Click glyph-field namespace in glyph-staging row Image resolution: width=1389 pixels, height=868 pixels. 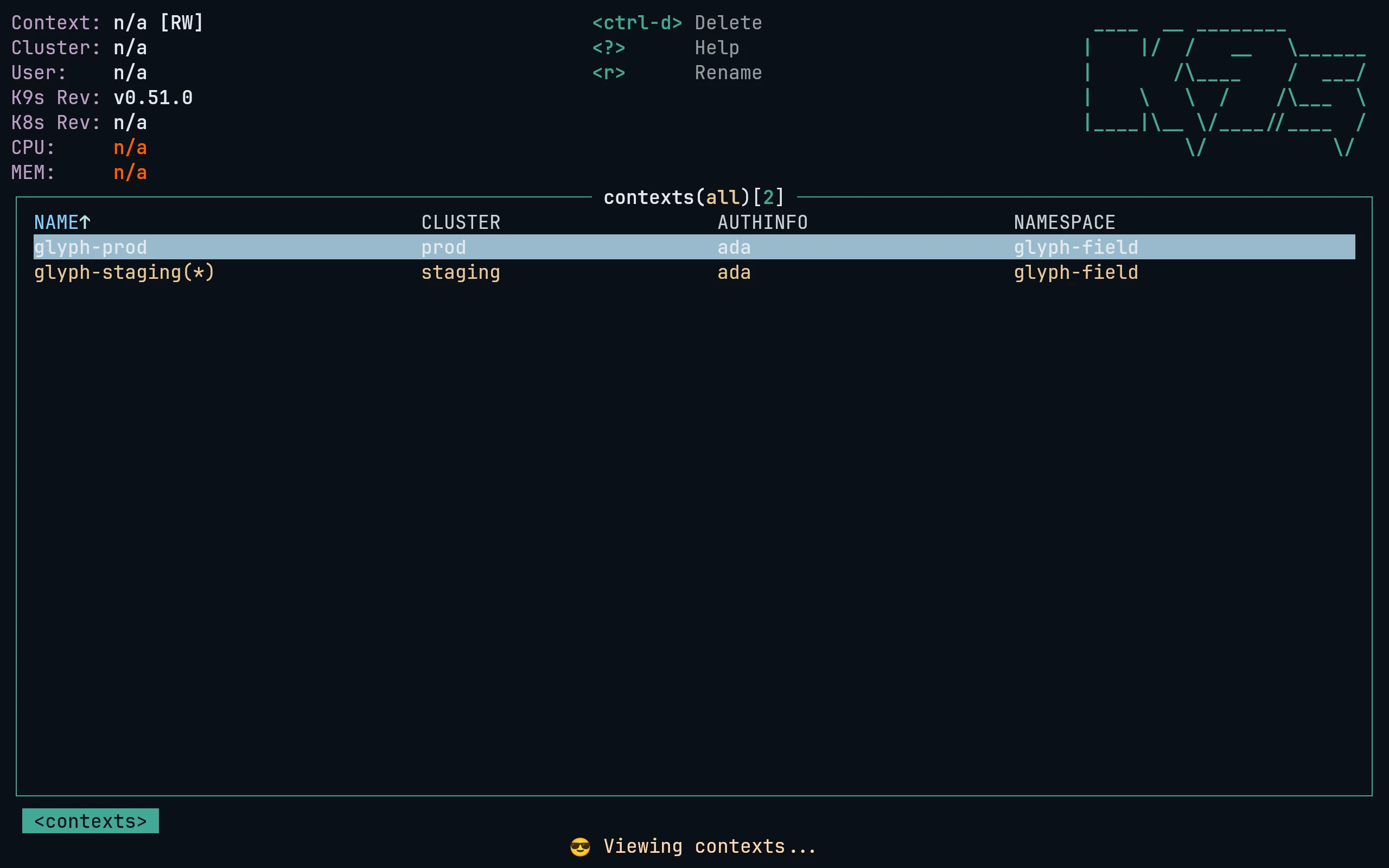tap(1076, 272)
